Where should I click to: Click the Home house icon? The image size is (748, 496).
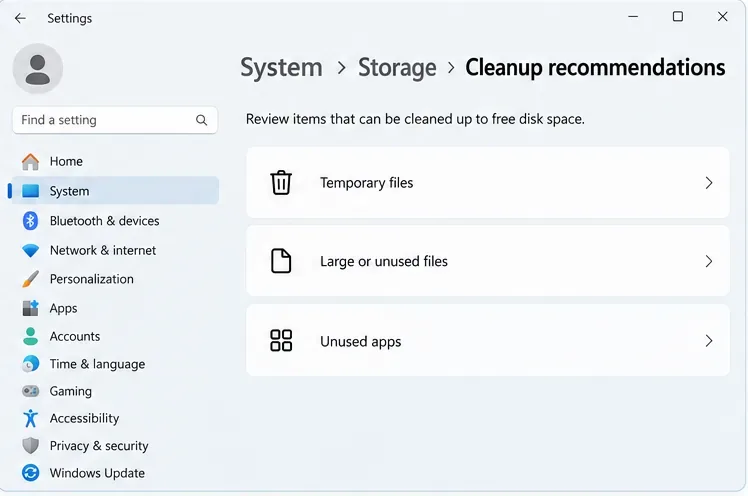click(31, 162)
